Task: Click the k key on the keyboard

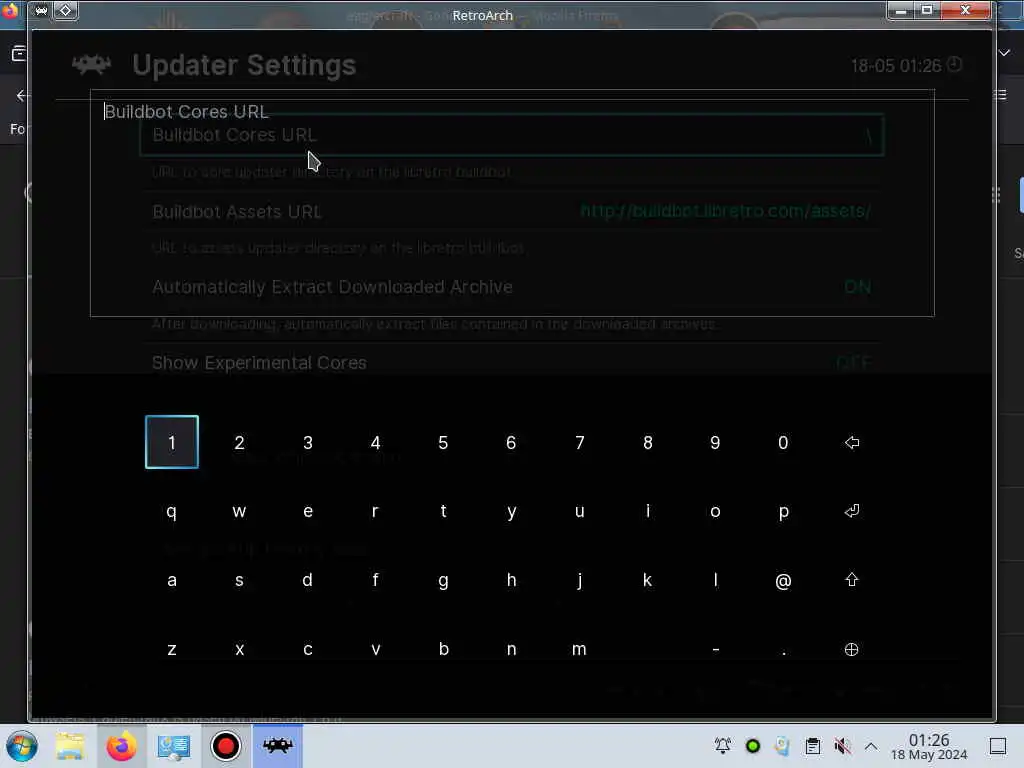Action: (647, 580)
